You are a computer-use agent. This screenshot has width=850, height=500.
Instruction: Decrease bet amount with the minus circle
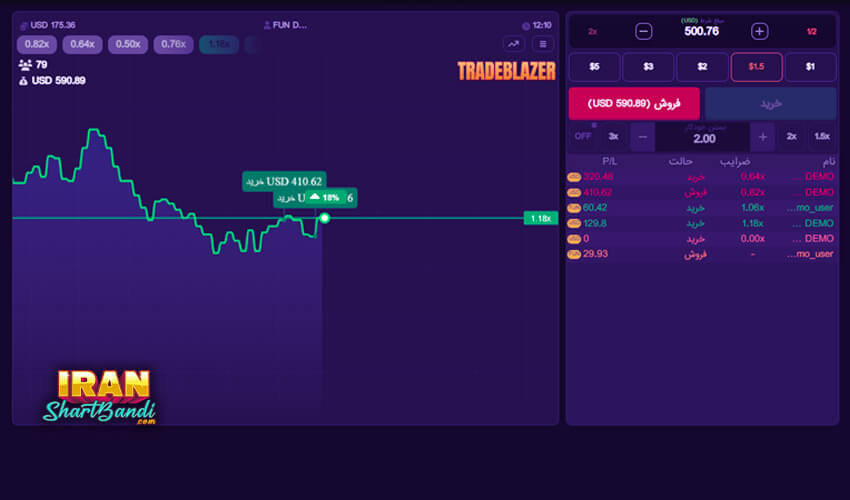point(643,31)
